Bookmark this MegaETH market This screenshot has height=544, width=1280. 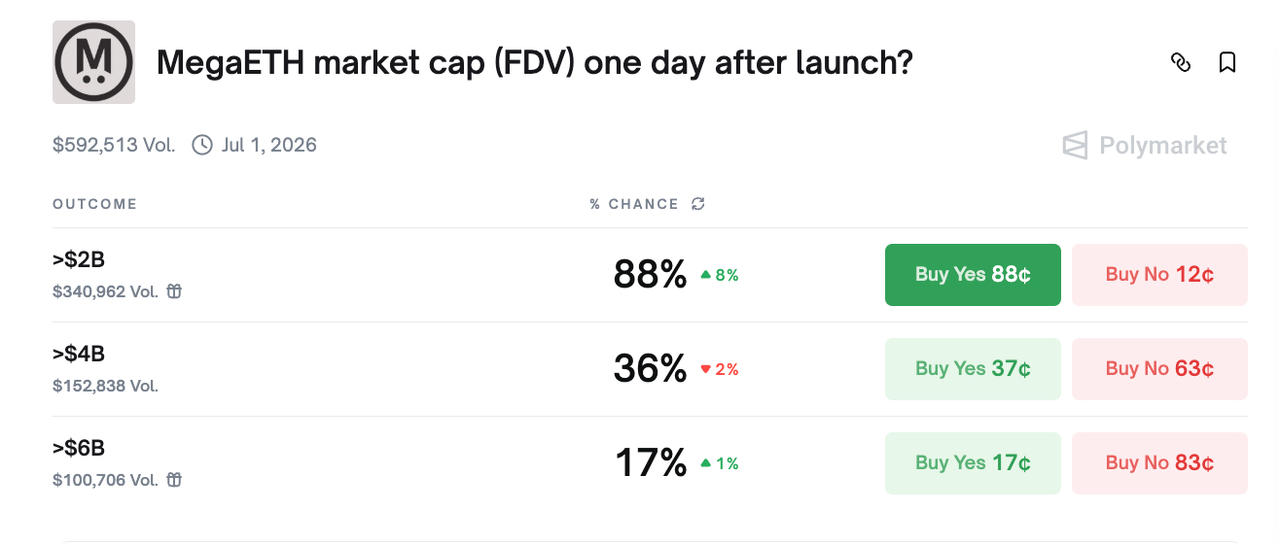1228,63
